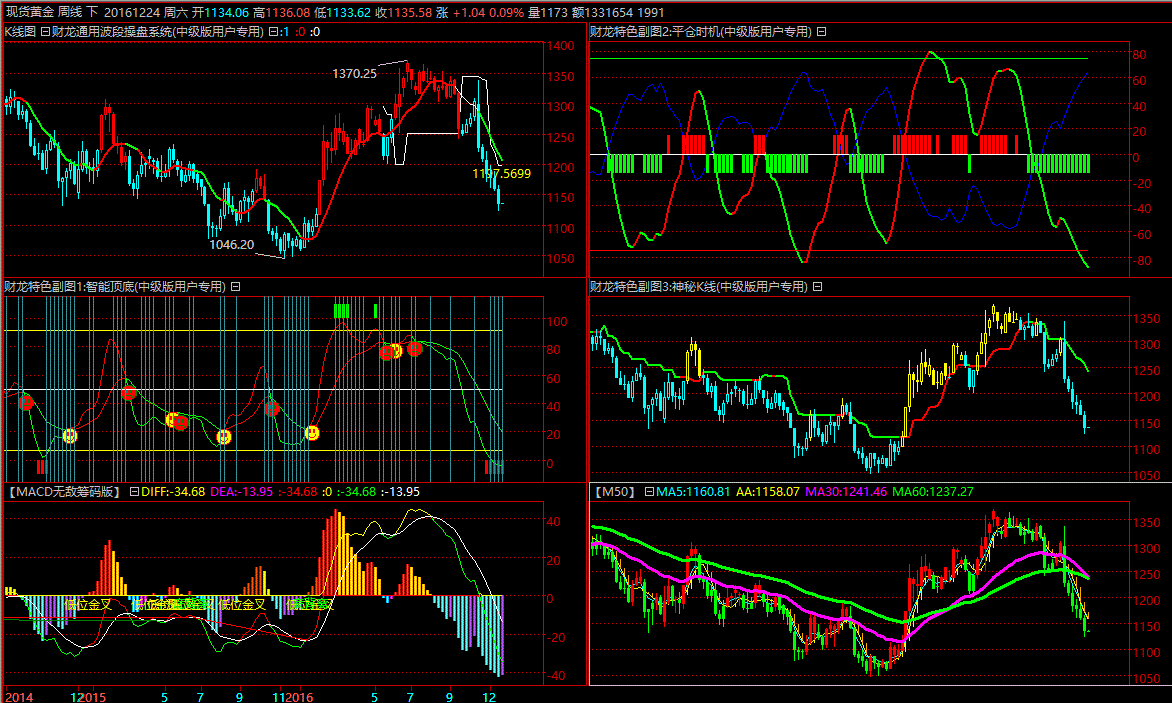Collapse the 财龙特色副图3:神秘K线 panel box icon
Image resolution: width=1172 pixels, height=703 pixels.
[818, 287]
